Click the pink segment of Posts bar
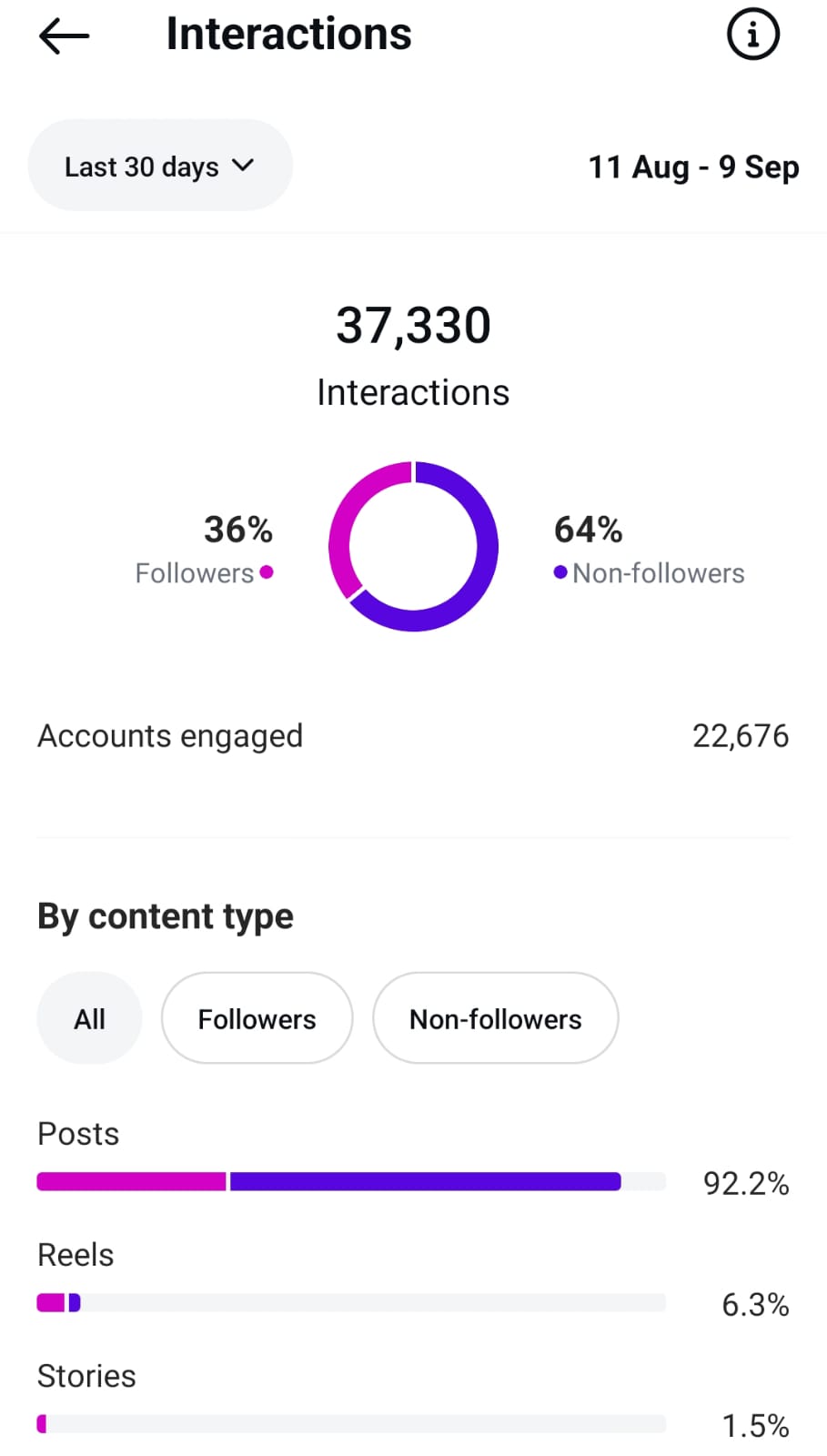The height and width of the screenshot is (1456, 827). [x=131, y=1181]
